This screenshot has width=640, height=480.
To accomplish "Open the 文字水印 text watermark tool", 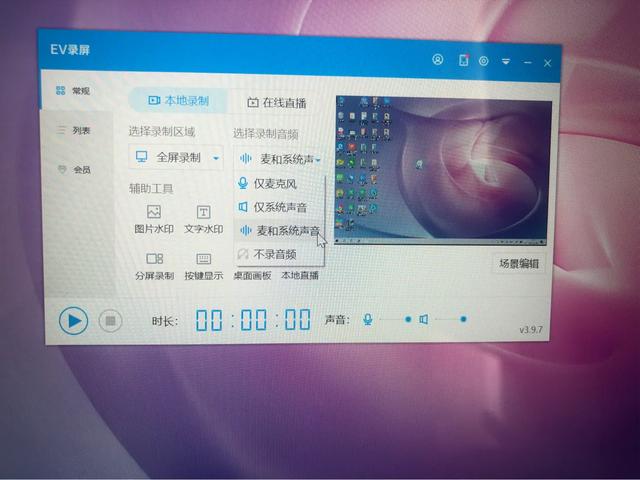I will point(203,220).
